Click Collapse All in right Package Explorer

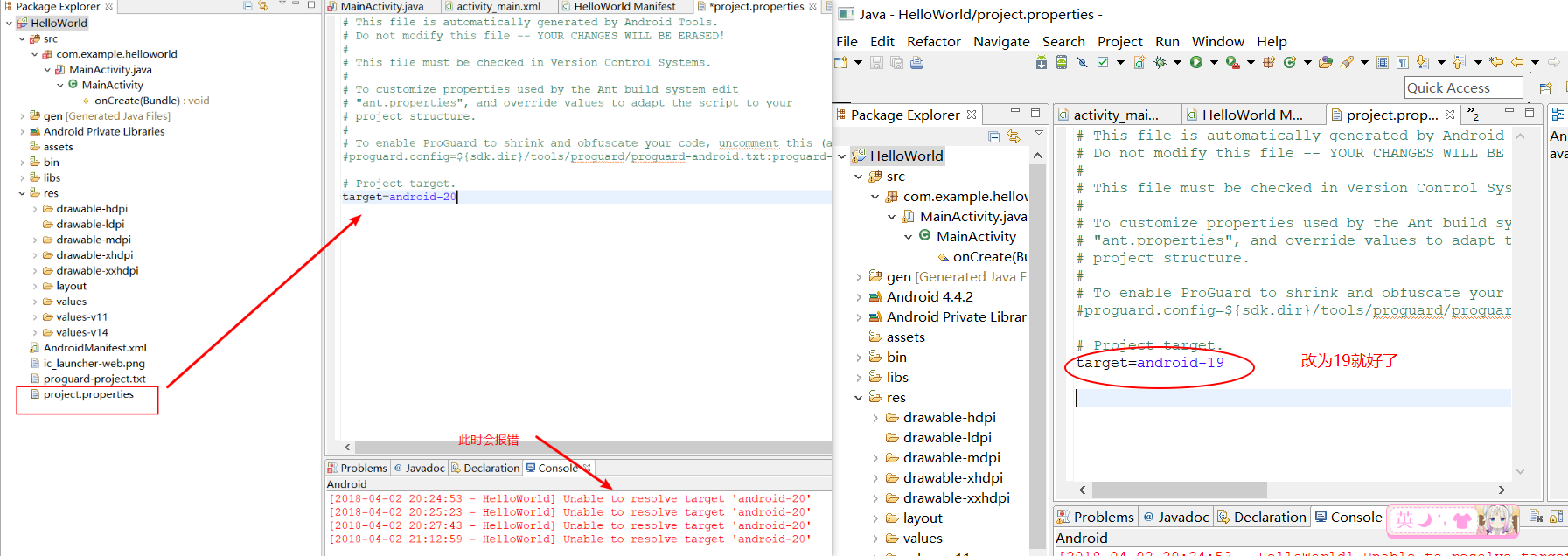pos(993,136)
